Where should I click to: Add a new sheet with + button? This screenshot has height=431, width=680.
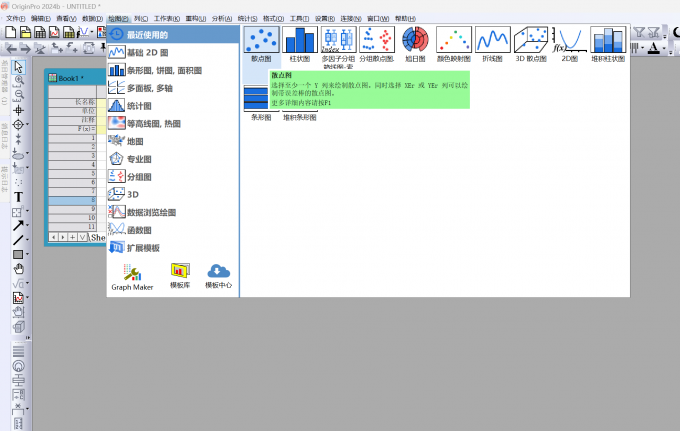pos(72,237)
